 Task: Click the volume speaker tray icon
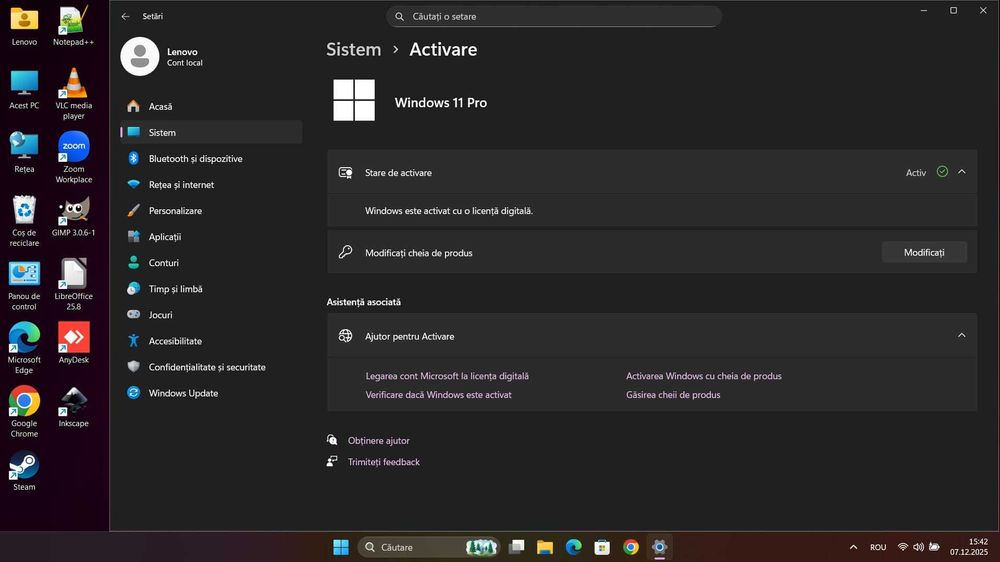point(918,547)
